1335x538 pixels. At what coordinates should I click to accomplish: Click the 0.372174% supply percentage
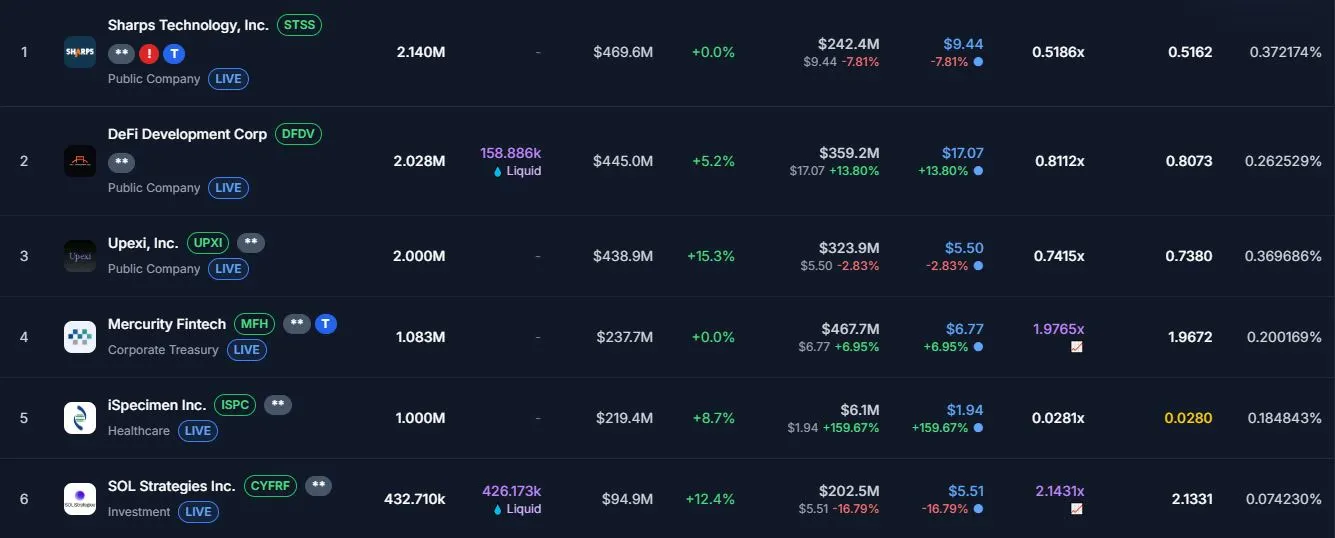(1286, 52)
